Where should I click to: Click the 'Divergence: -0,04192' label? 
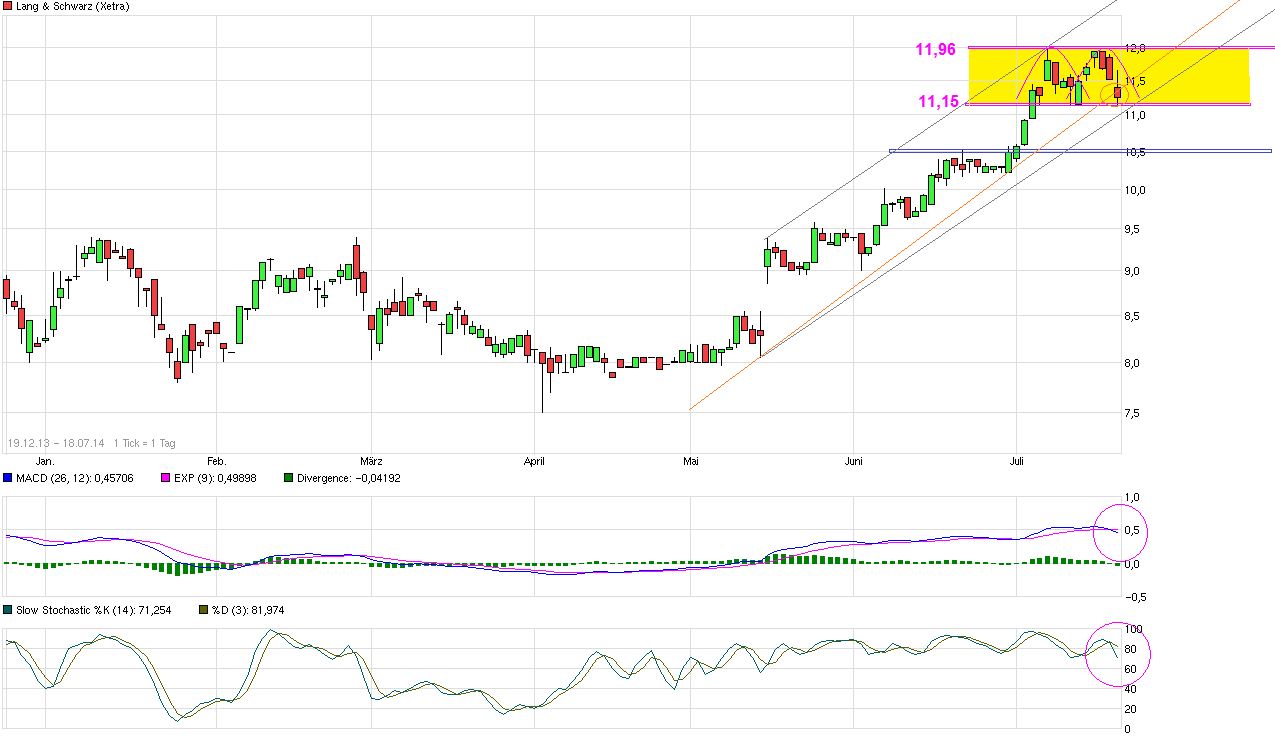click(x=349, y=478)
